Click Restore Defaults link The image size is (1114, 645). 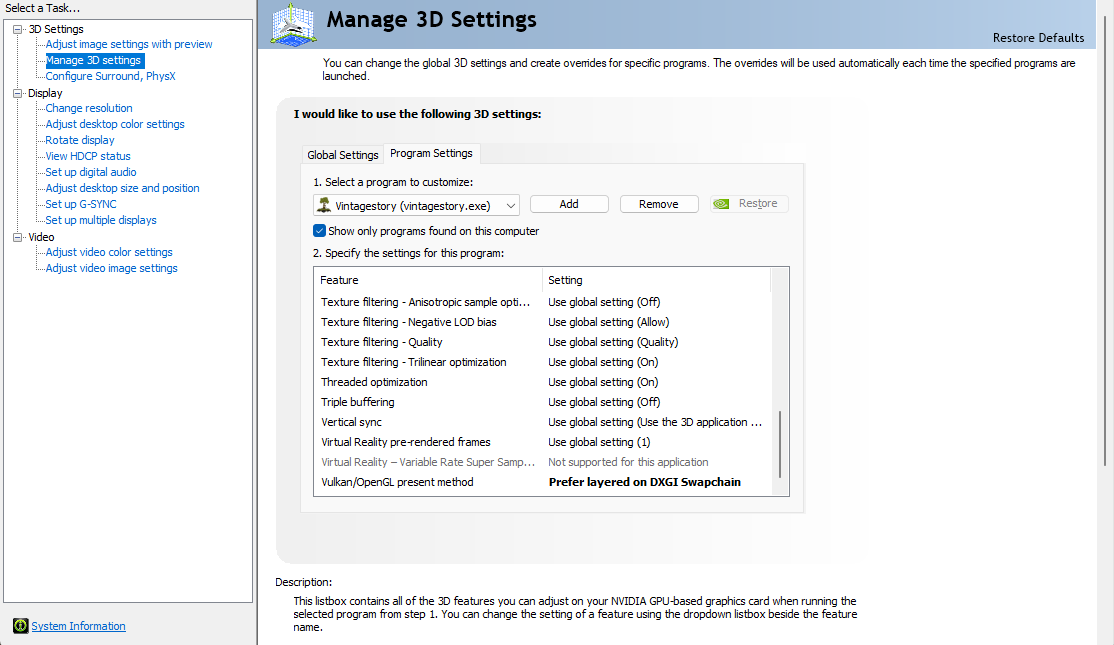coord(1037,38)
